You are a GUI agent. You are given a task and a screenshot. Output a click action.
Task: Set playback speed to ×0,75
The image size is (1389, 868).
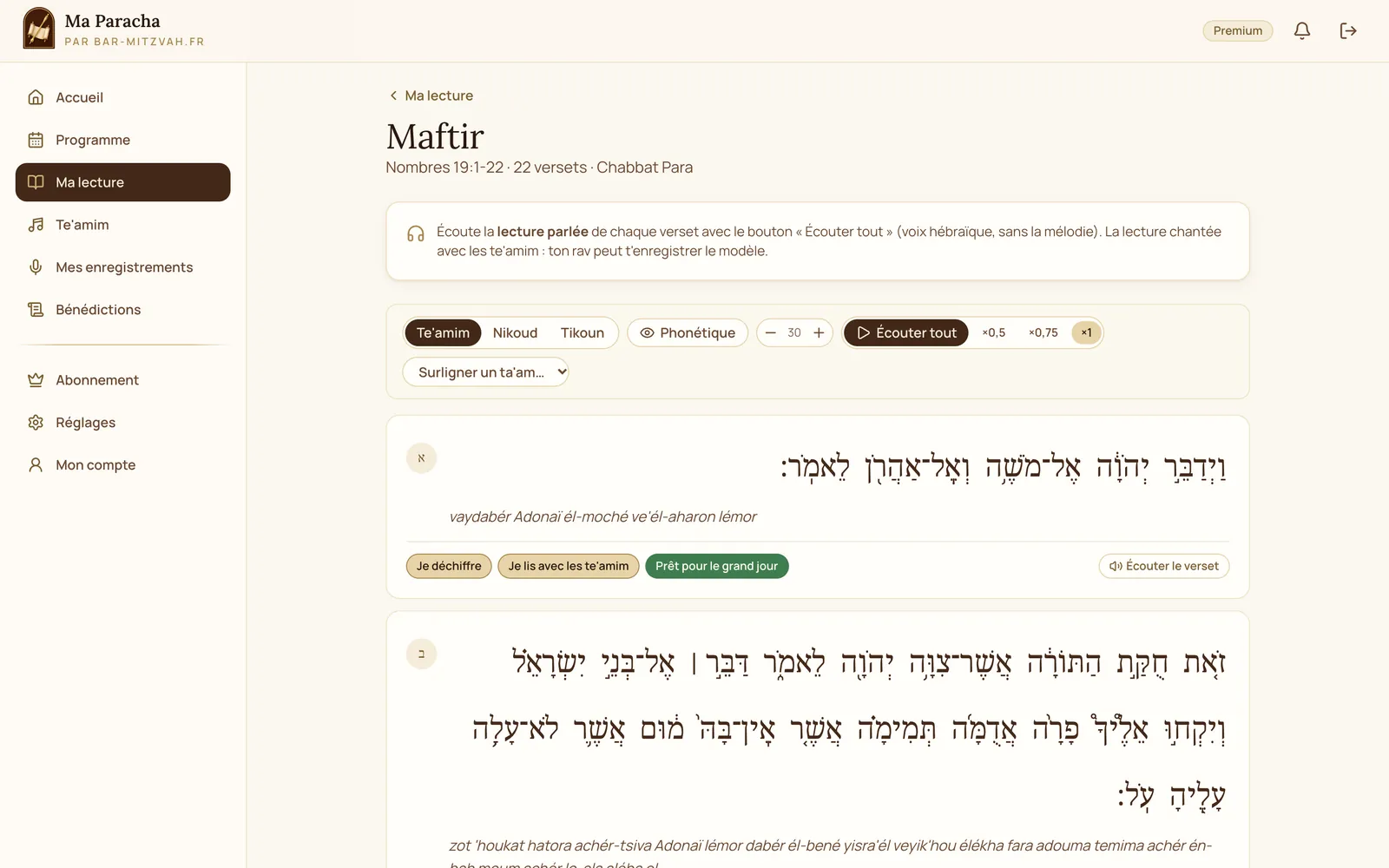click(x=1043, y=332)
